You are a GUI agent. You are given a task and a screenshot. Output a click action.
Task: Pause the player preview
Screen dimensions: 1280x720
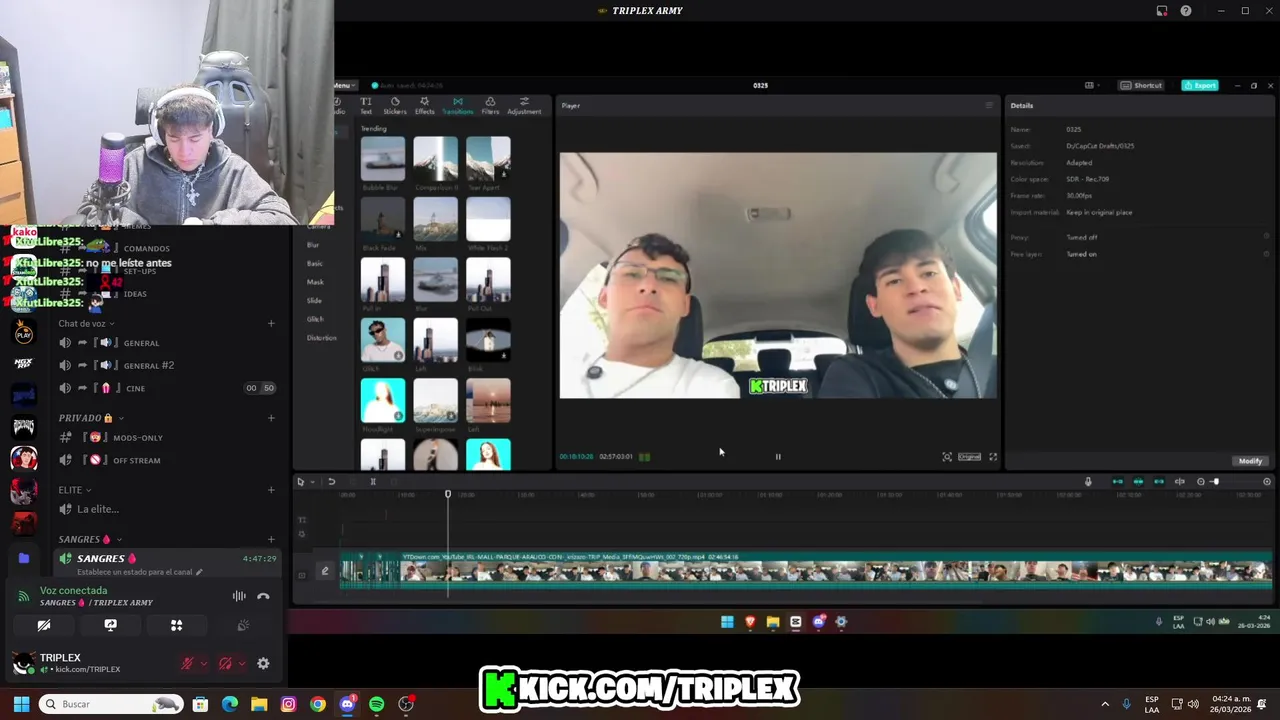[x=778, y=457]
